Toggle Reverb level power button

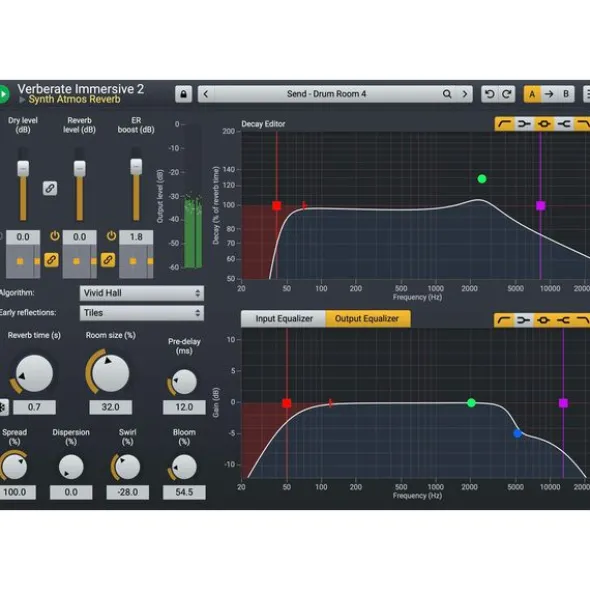[55, 236]
